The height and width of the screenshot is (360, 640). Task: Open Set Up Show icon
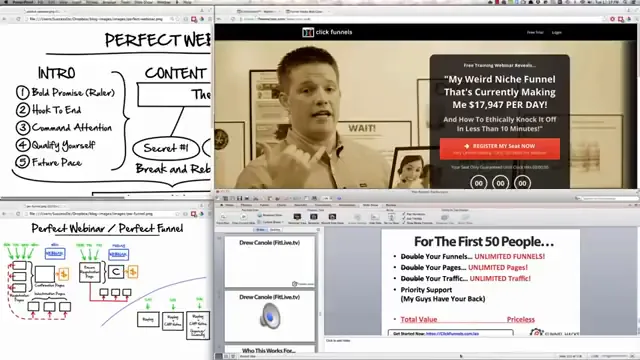pyautogui.click(x=391, y=216)
